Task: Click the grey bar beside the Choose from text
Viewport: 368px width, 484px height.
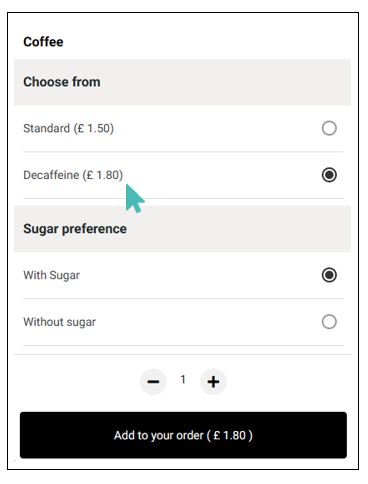Action: point(223,82)
